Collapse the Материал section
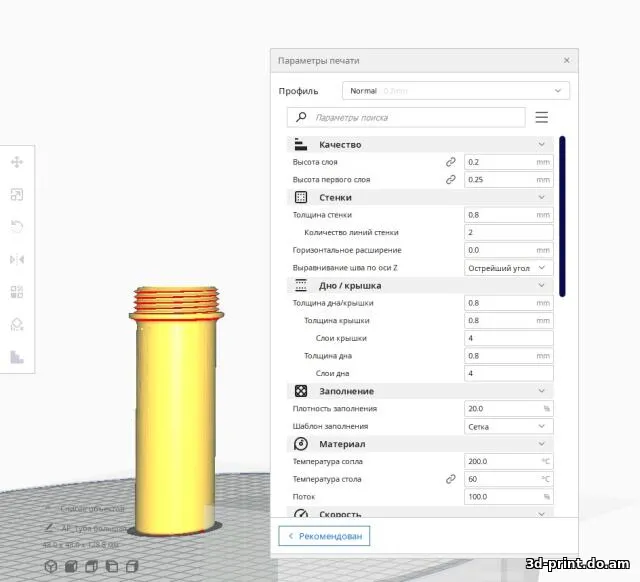 click(542, 444)
